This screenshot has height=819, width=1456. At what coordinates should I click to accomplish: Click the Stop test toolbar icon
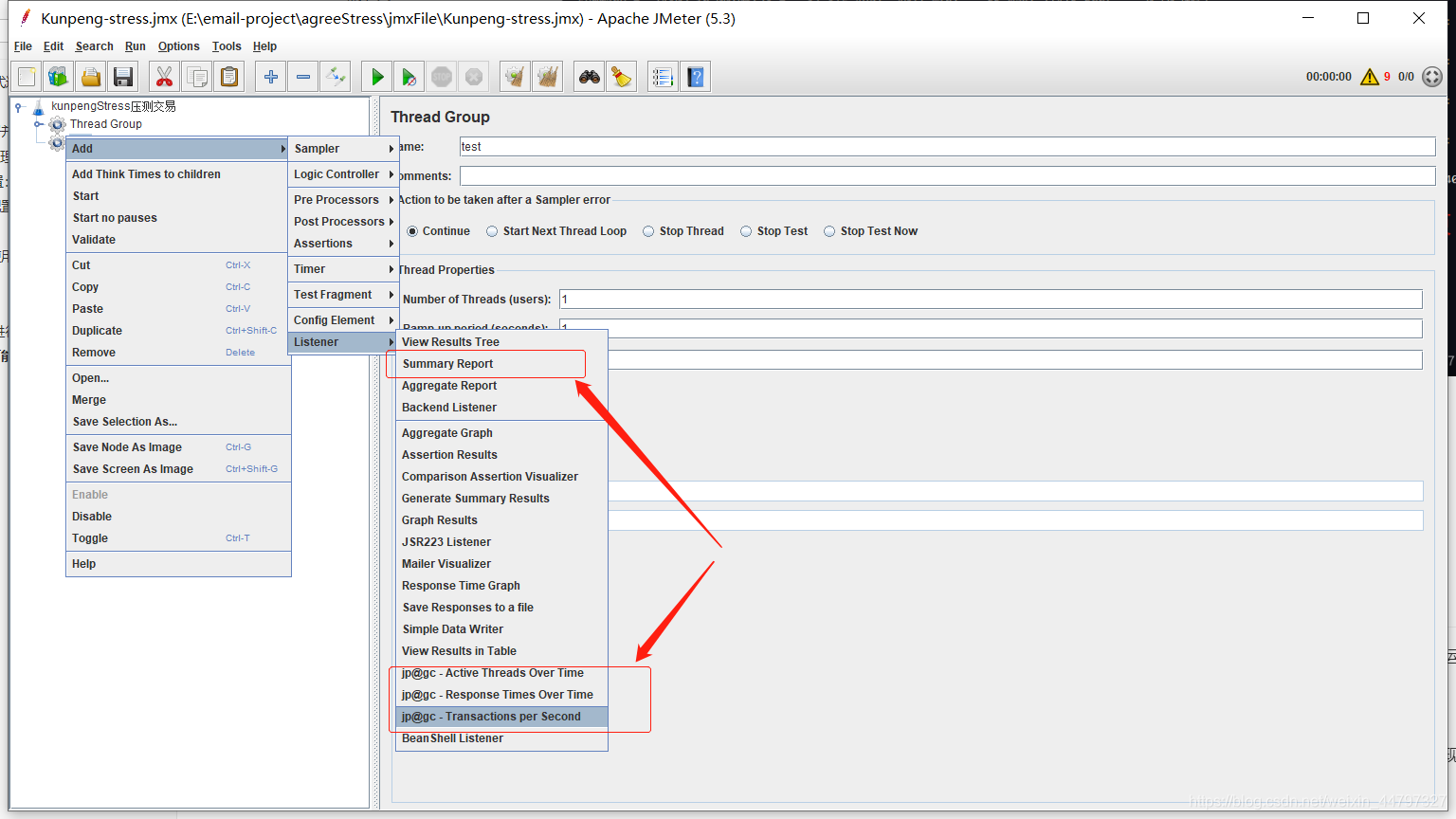click(x=442, y=77)
